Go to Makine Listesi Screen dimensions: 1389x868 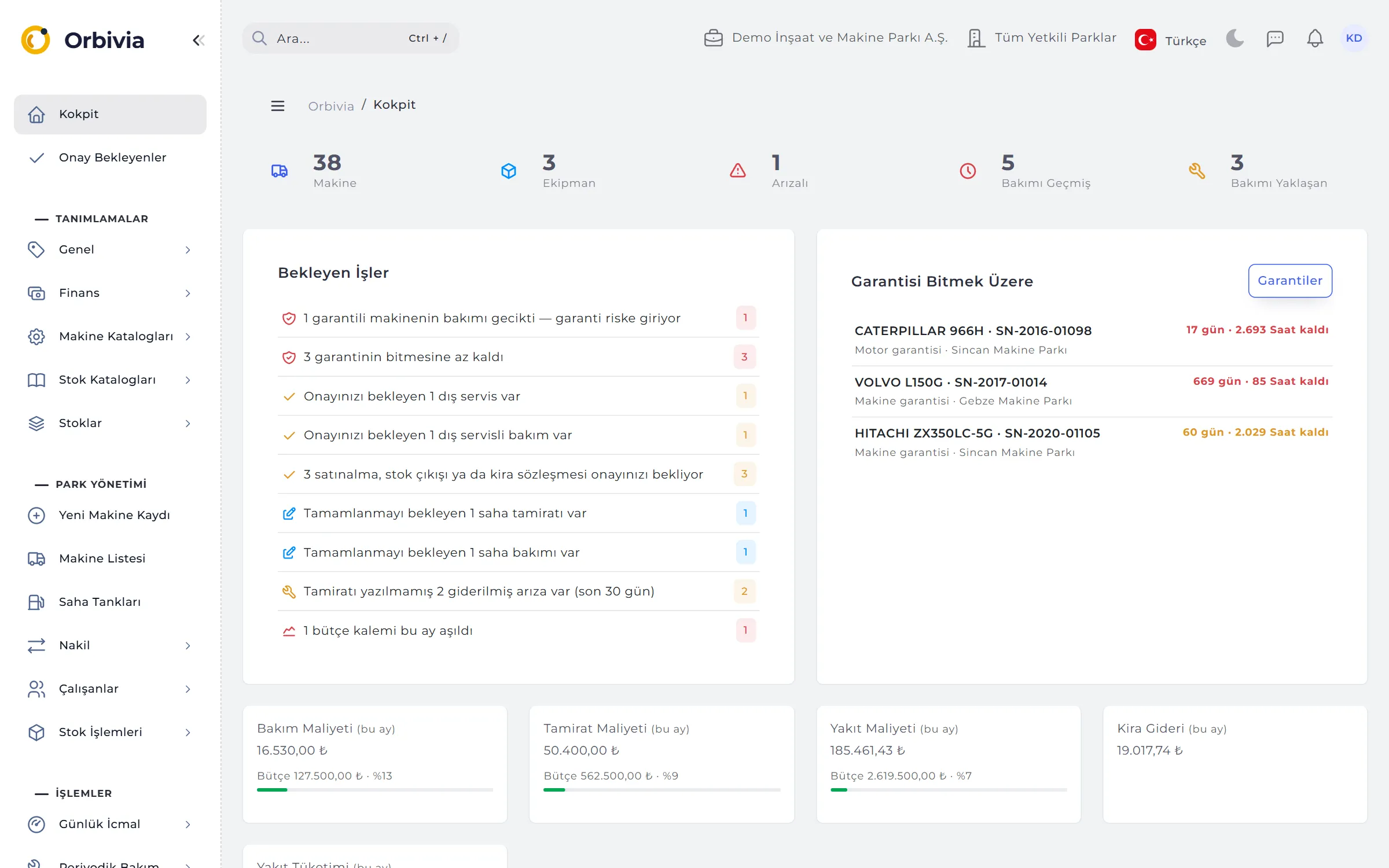tap(110, 559)
